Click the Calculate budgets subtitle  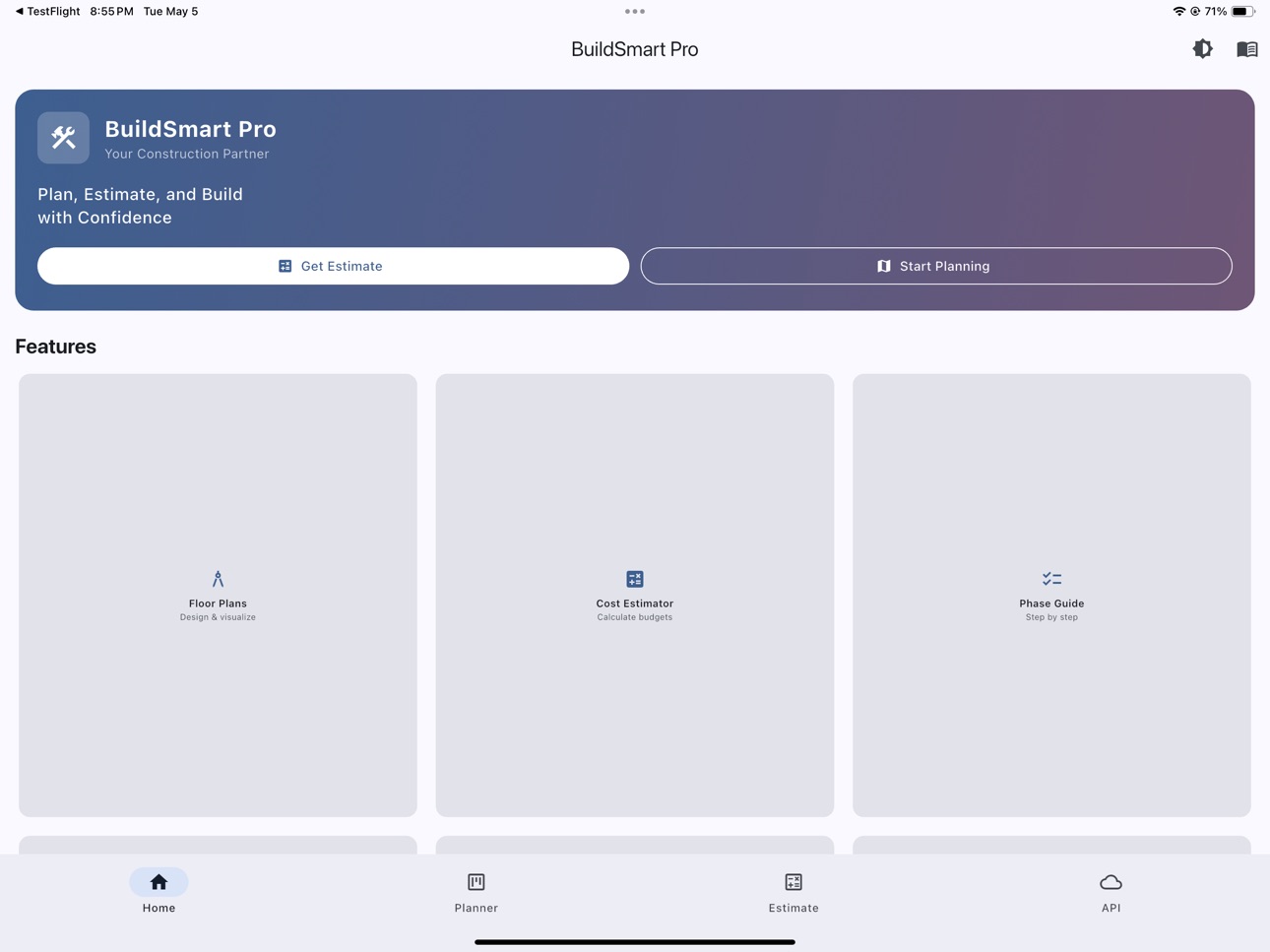635,617
